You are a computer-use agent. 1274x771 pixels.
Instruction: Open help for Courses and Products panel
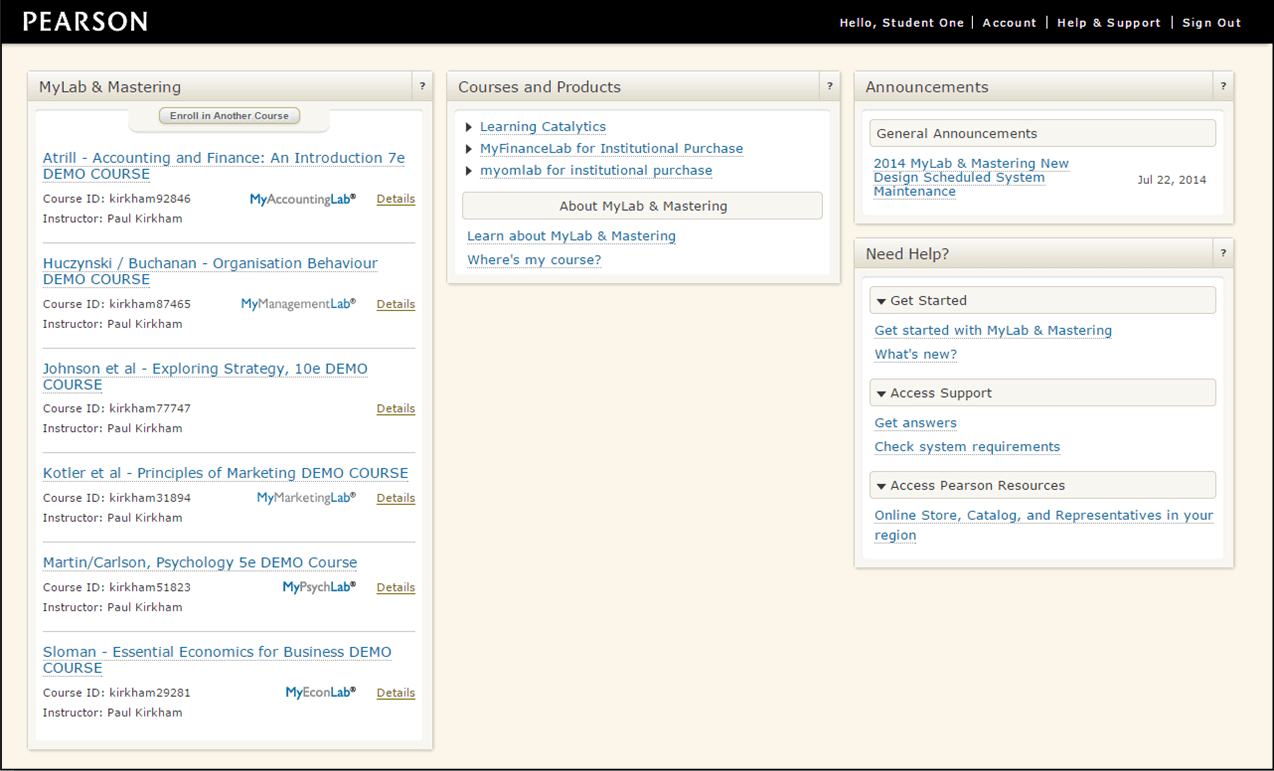(x=829, y=87)
